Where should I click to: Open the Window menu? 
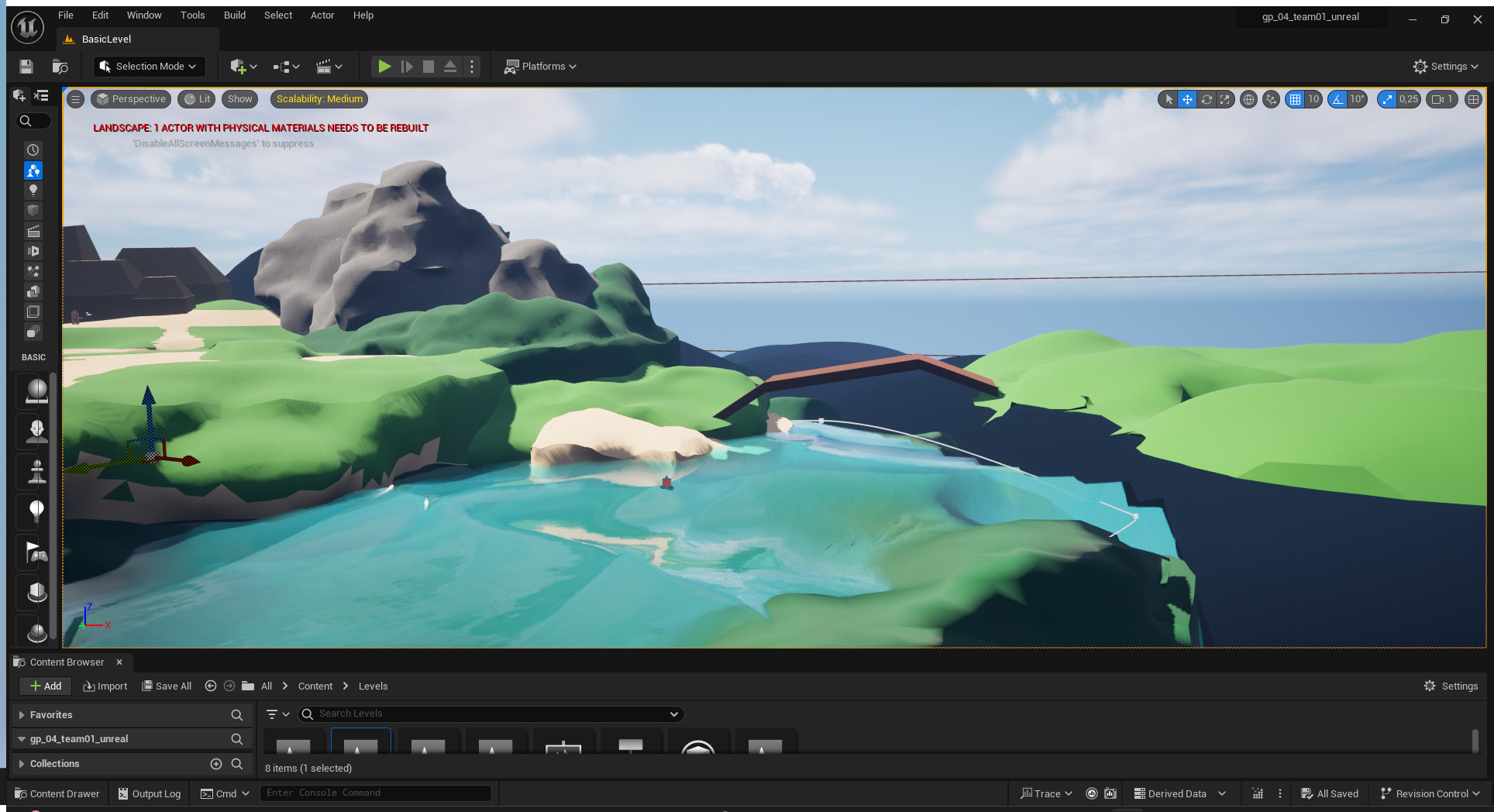click(x=144, y=15)
